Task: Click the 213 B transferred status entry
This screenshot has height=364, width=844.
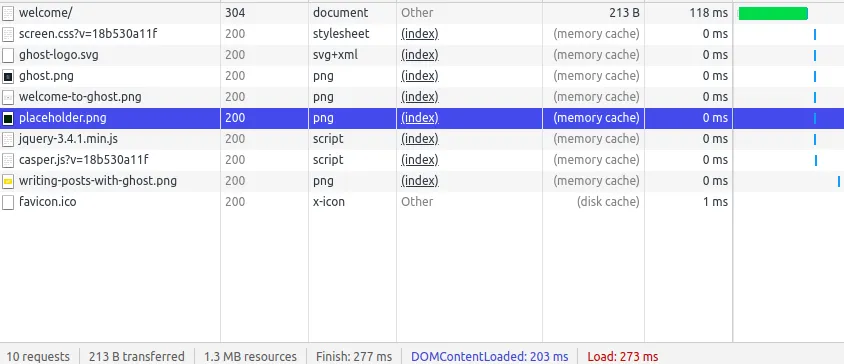Action: tap(137, 356)
